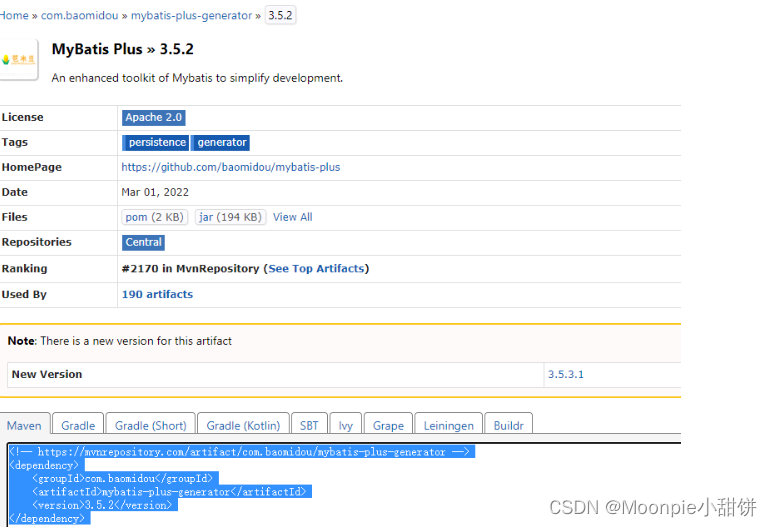Open the com.baomidou breadcrumb link
The image size is (772, 527).
(79, 16)
